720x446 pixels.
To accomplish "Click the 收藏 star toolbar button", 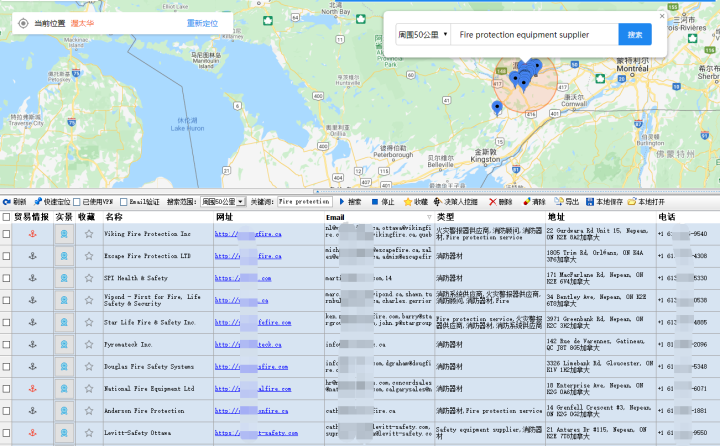I will [415, 202].
